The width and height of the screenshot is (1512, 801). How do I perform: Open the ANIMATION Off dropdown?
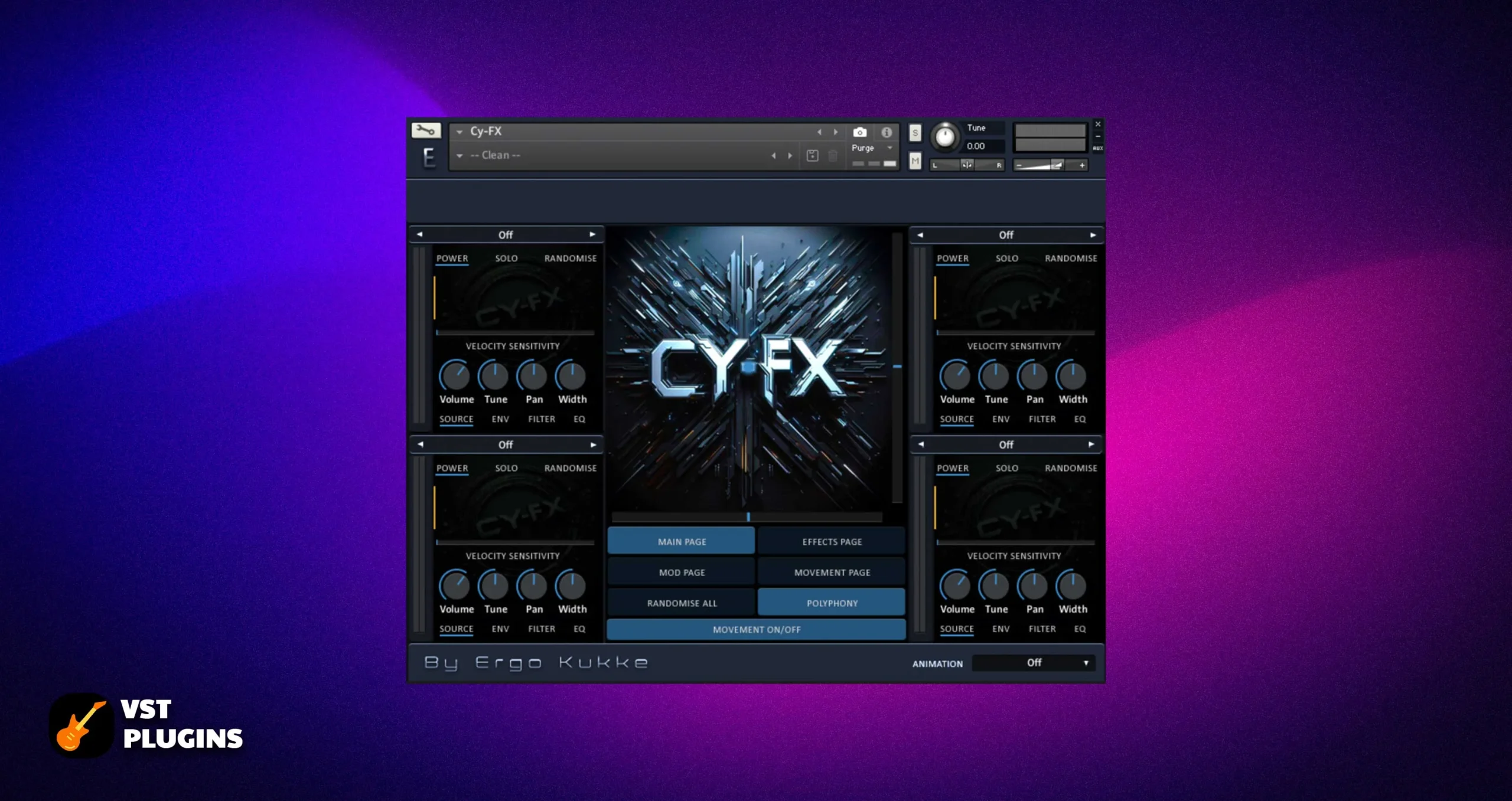[x=1034, y=663]
